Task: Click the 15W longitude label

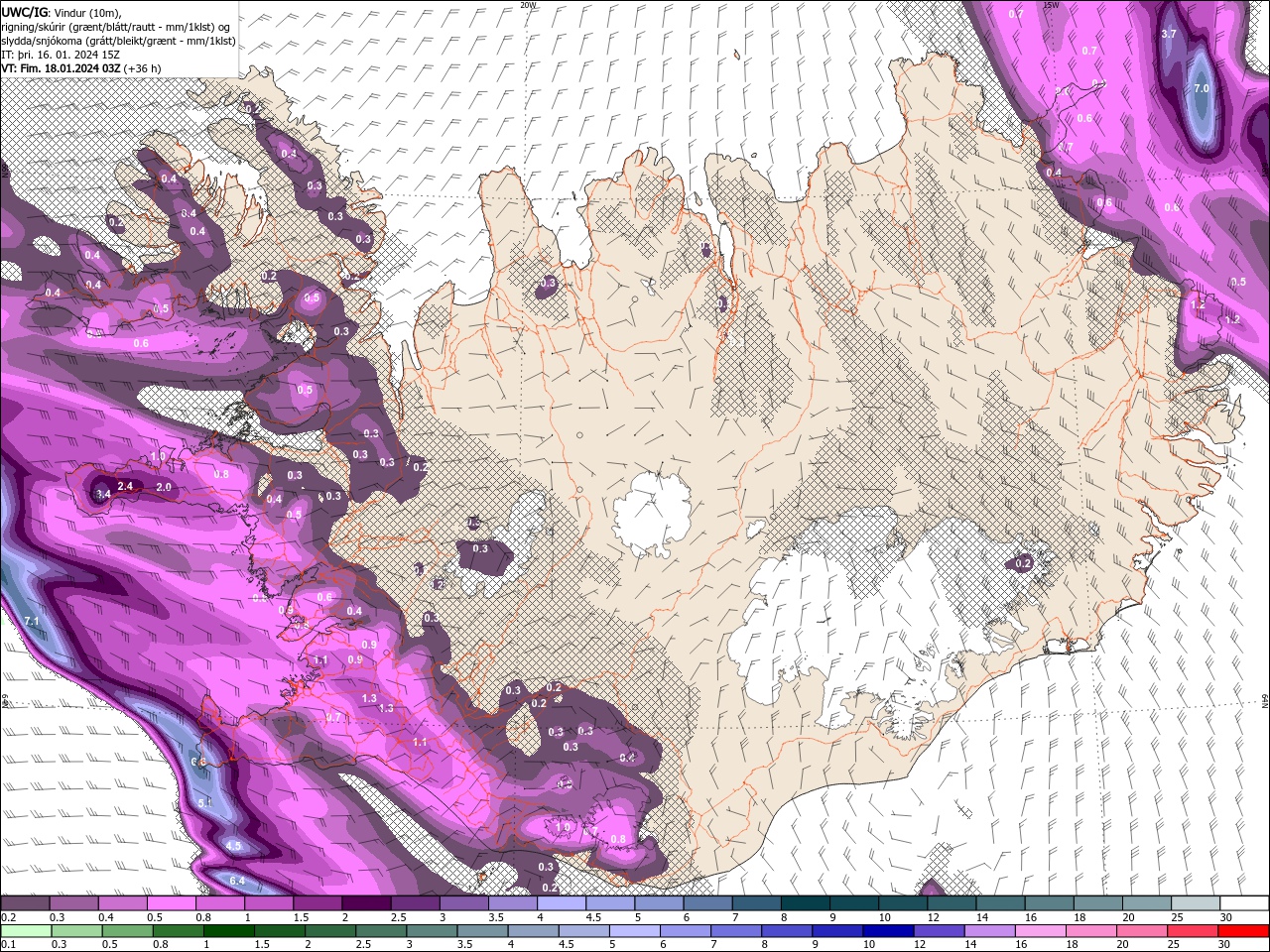Action: pos(1051,5)
